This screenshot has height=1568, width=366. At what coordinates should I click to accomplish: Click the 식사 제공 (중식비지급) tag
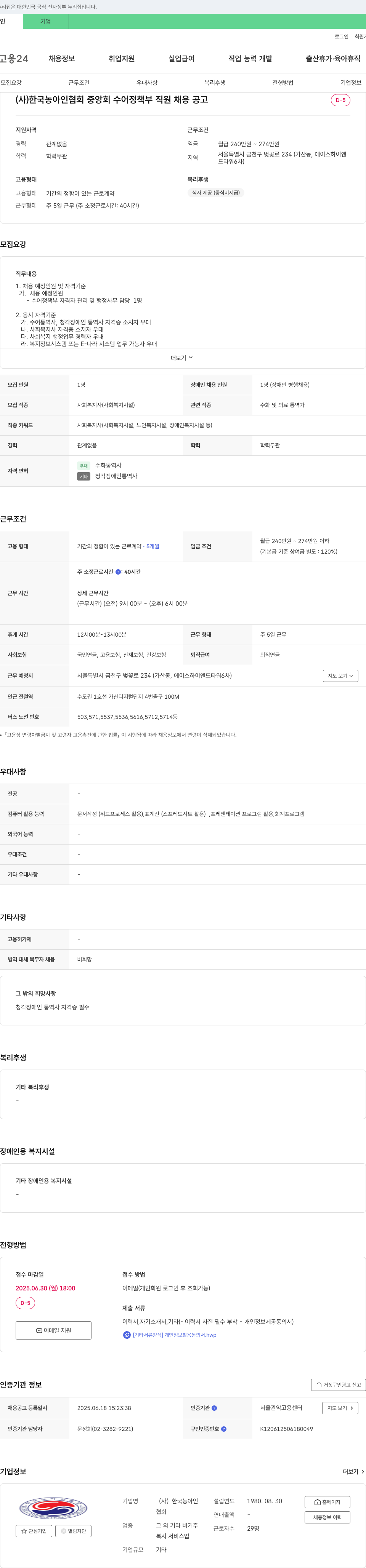215,193
